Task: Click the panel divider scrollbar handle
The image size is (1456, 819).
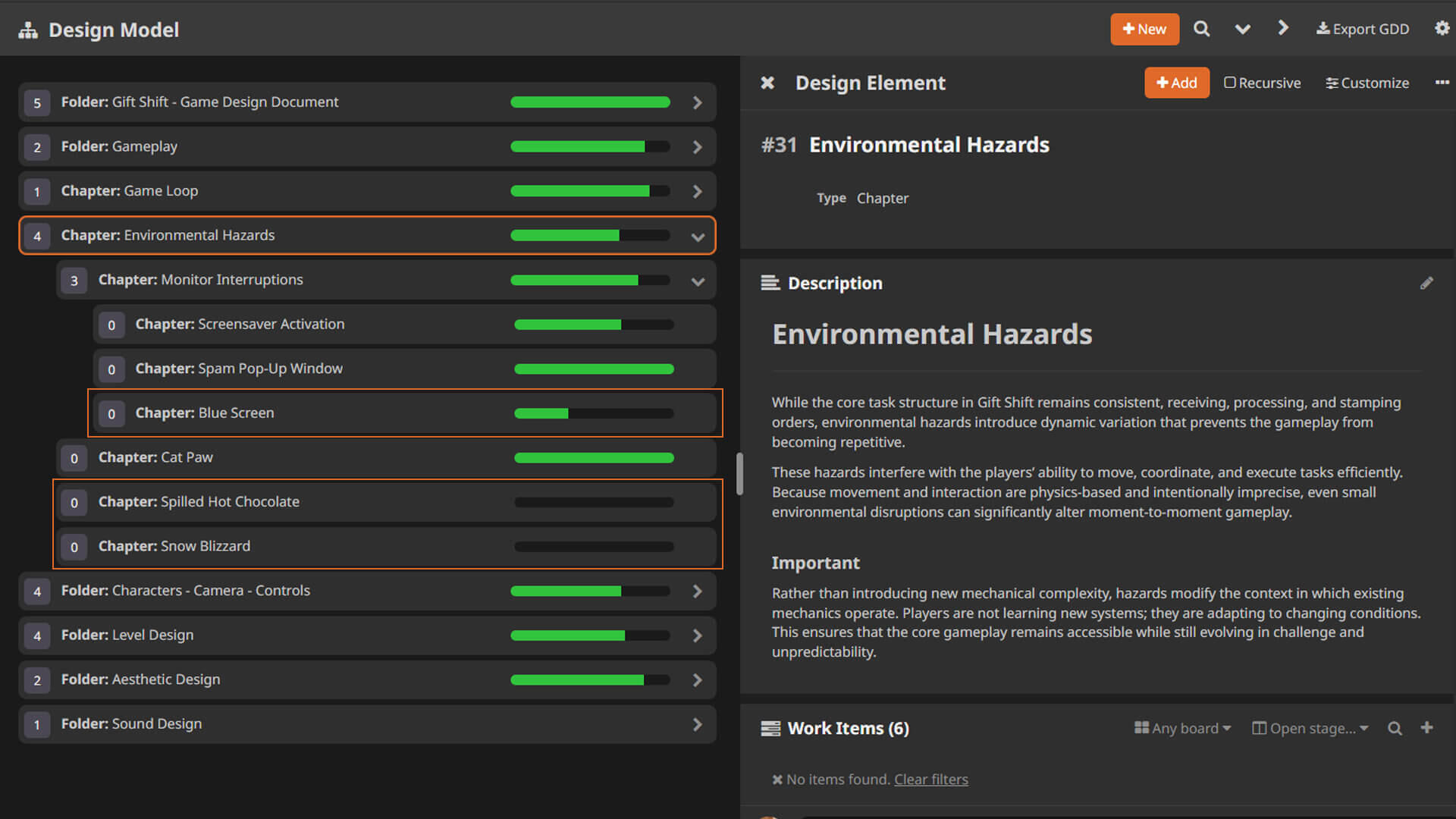Action: click(x=739, y=474)
